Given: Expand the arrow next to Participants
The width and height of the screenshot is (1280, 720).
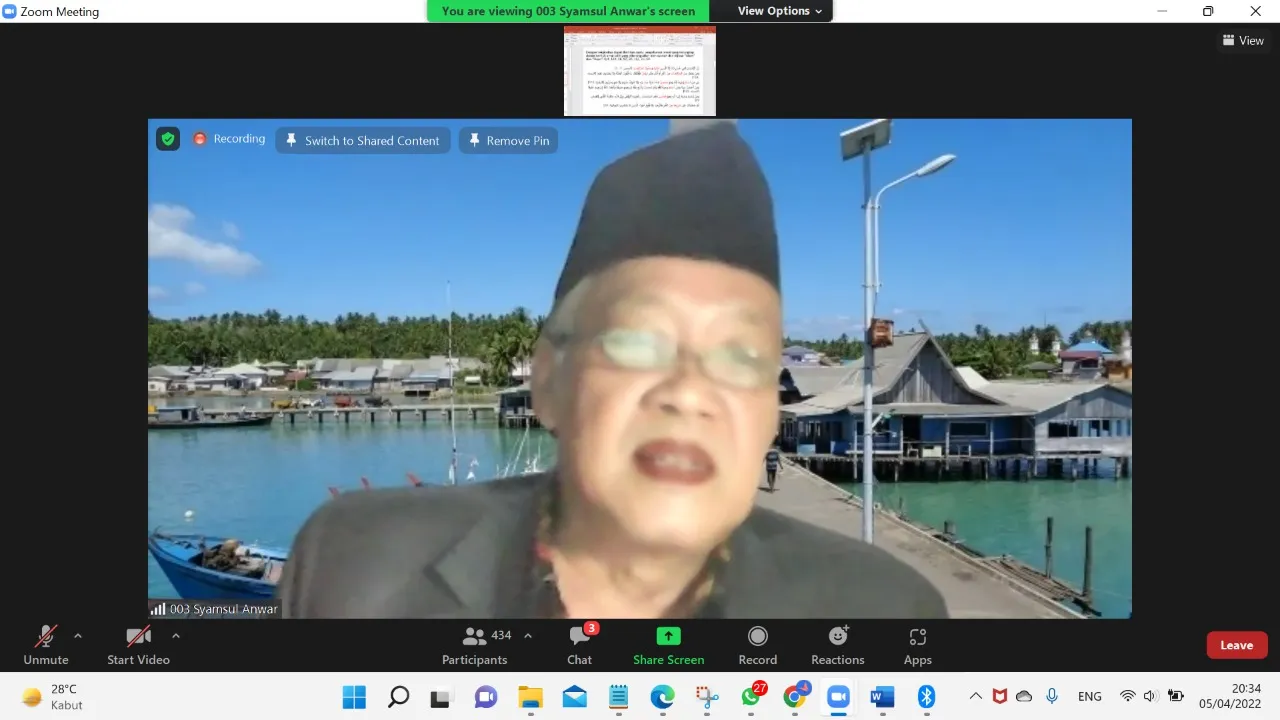Looking at the screenshot, I should (x=528, y=636).
